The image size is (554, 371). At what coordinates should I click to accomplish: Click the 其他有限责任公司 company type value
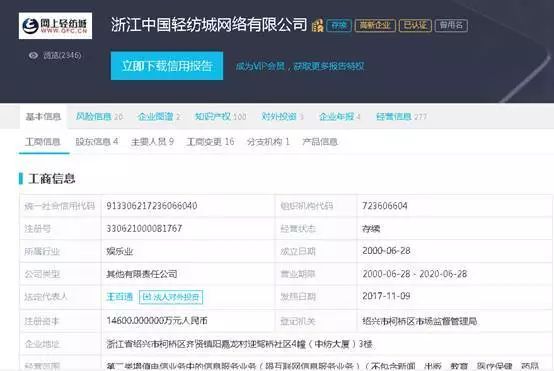point(142,274)
